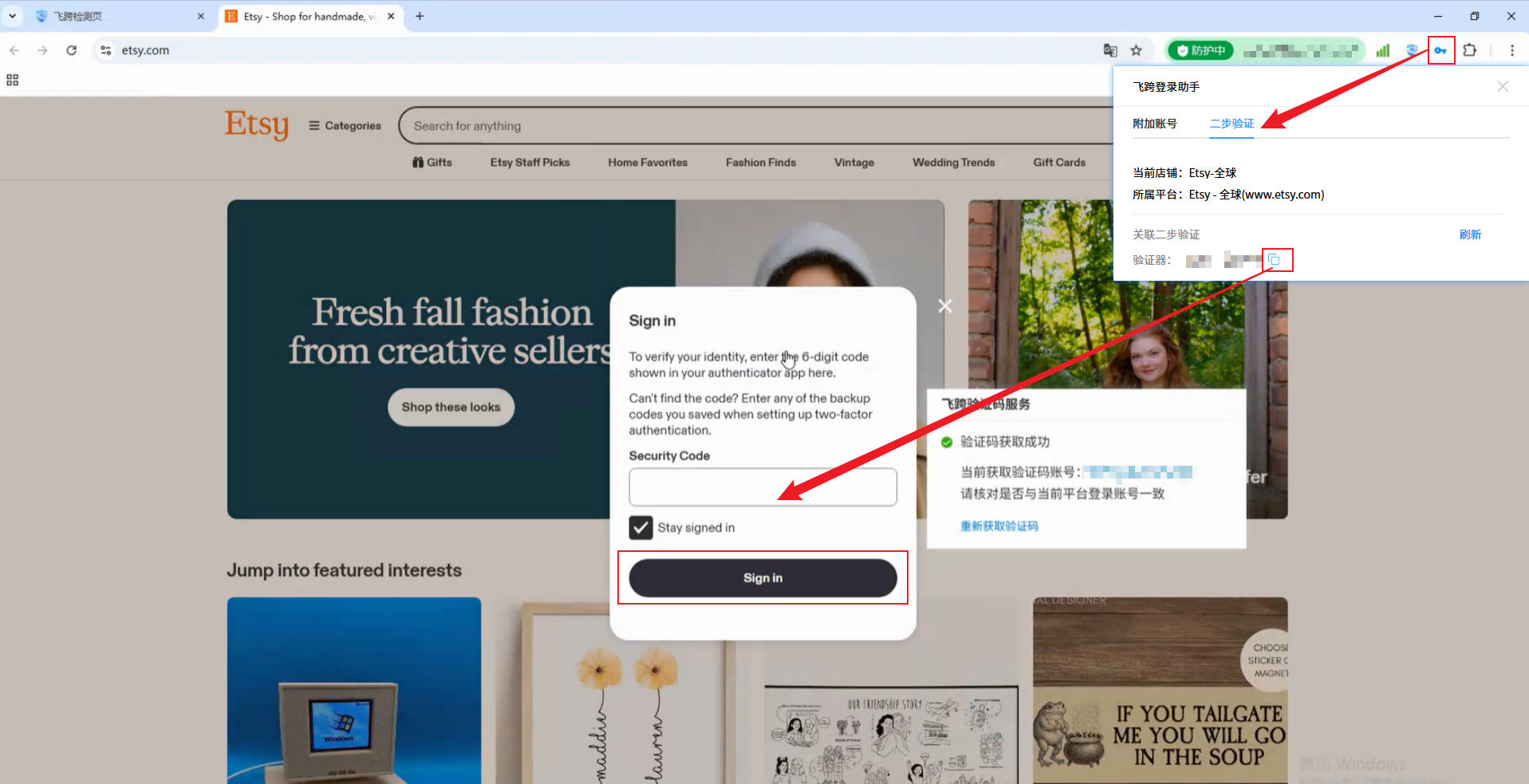Click the green 防护中 protection badge
The width and height of the screenshot is (1529, 784).
pos(1201,50)
